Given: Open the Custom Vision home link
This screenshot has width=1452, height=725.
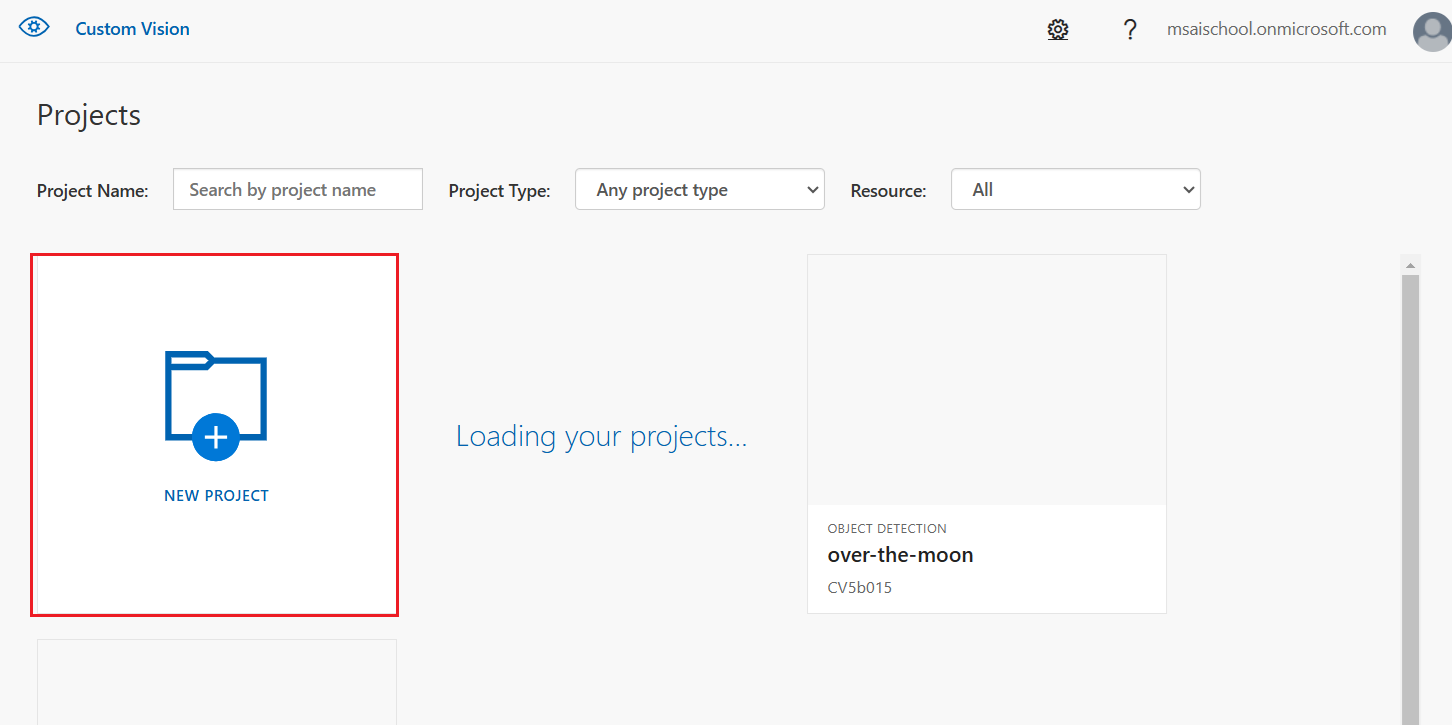Looking at the screenshot, I should tap(132, 29).
